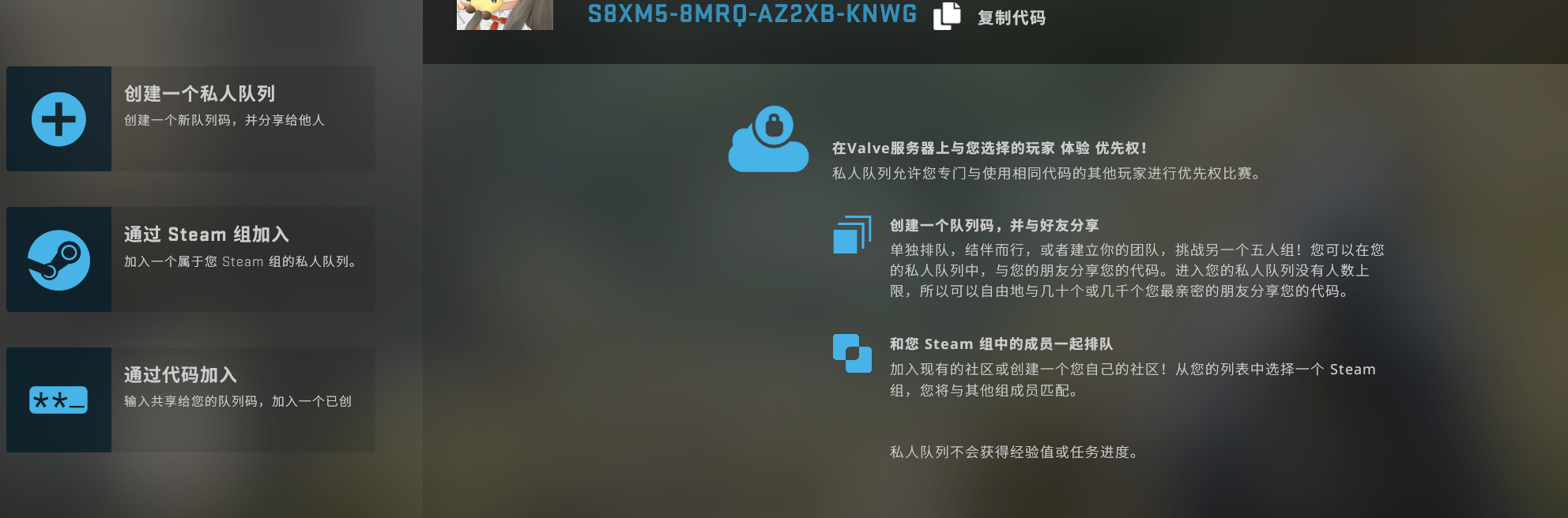Open 创建一个私人队列 option

pos(191,118)
